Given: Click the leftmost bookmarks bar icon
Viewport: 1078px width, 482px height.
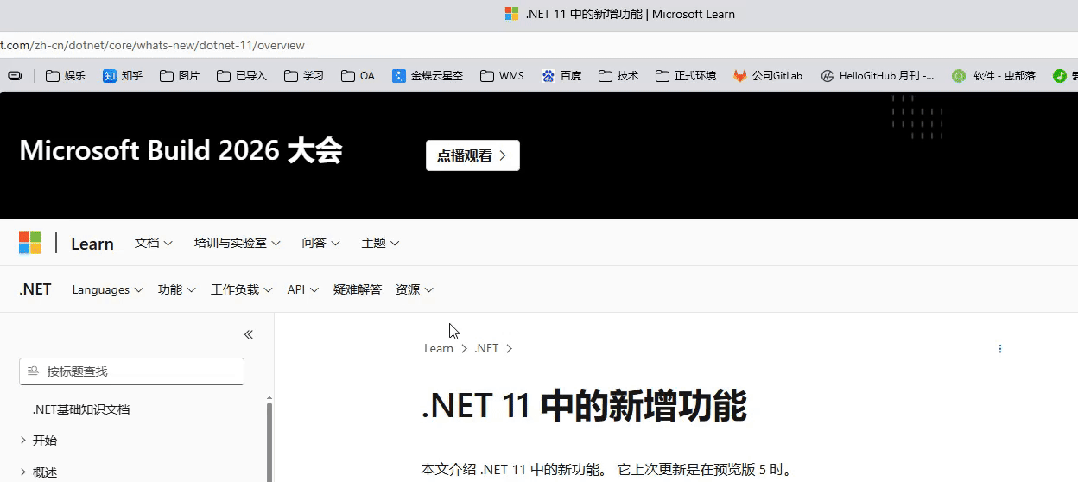Looking at the screenshot, I should click(x=15, y=76).
